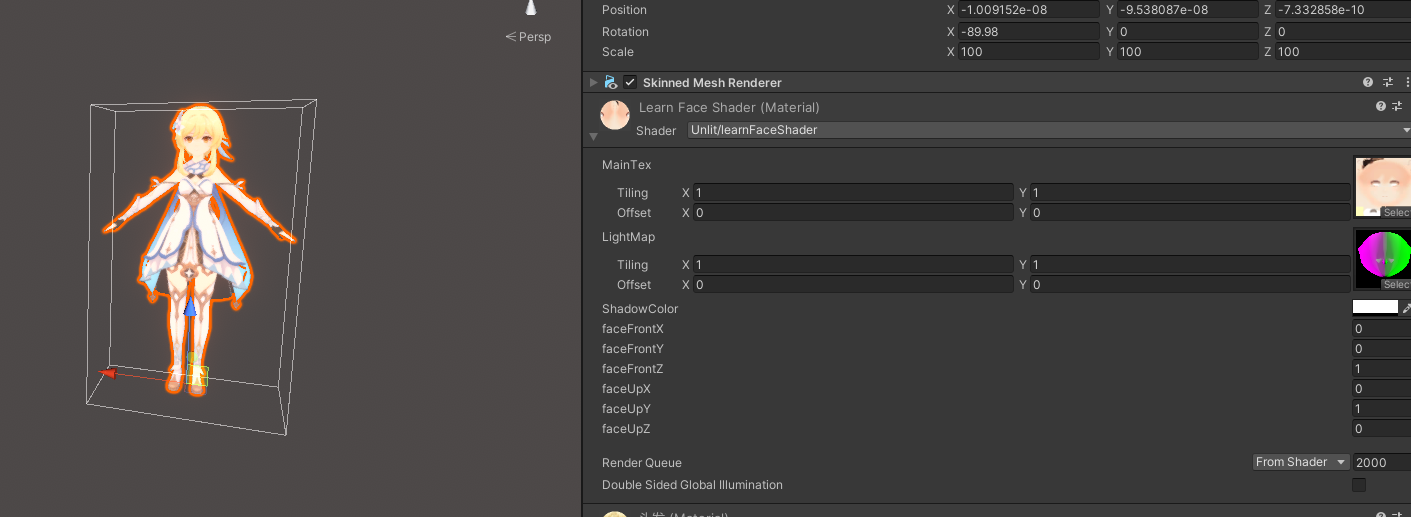The width and height of the screenshot is (1411, 517).
Task: Click the Scale Y field
Action: click(x=1188, y=51)
